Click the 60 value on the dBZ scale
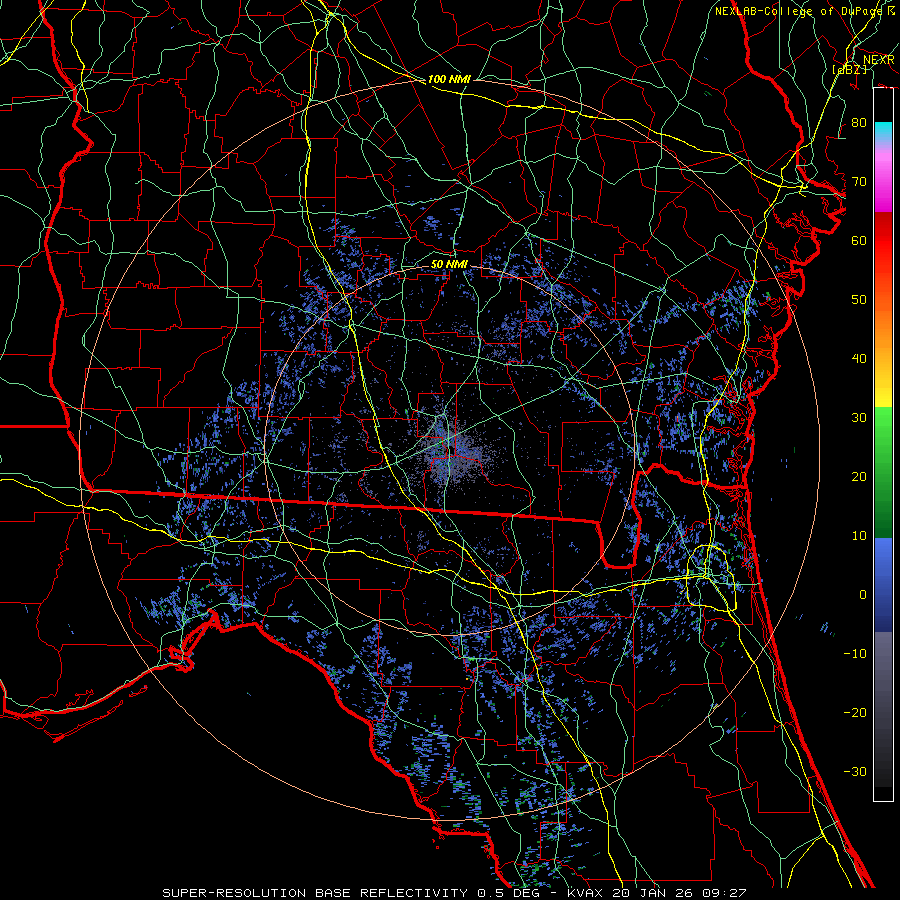The image size is (900, 900). [859, 240]
